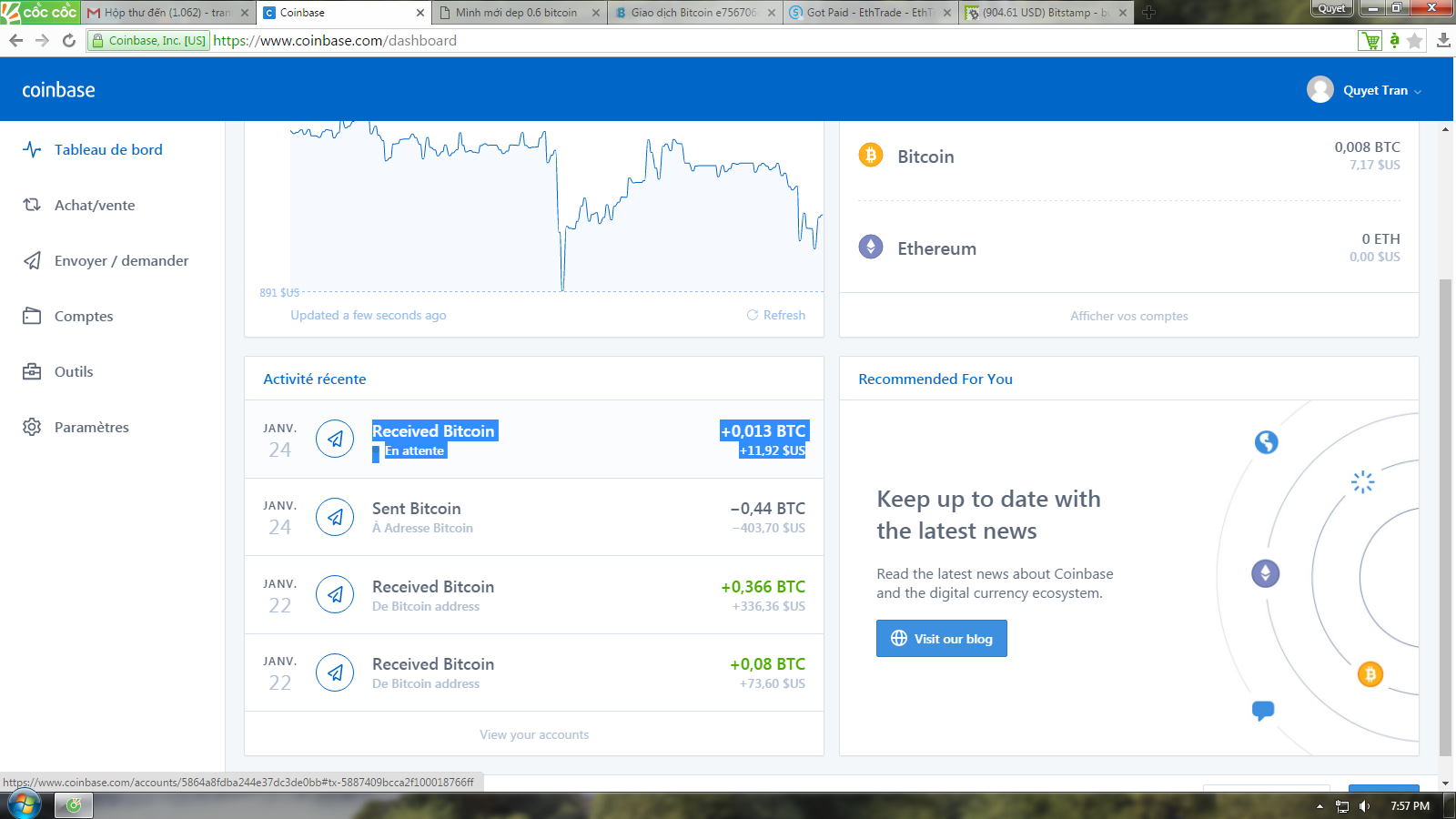
Task: Open the Outils section
Action: pyautogui.click(x=74, y=371)
